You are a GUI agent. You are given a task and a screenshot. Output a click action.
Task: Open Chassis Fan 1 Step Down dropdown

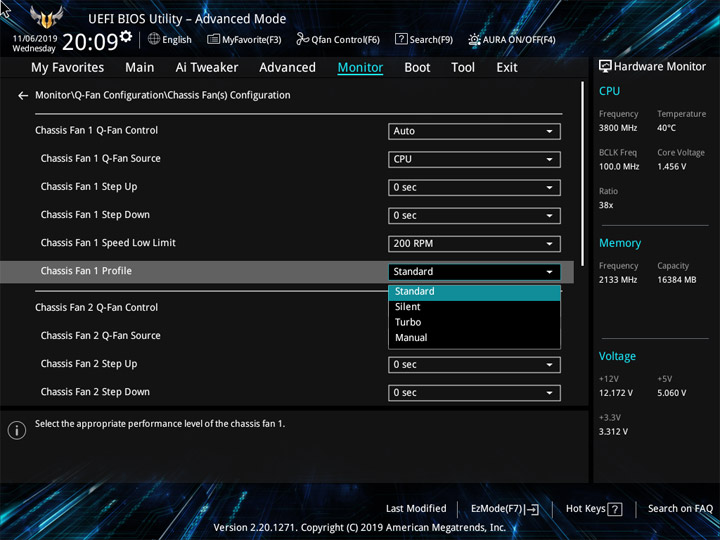pos(474,215)
